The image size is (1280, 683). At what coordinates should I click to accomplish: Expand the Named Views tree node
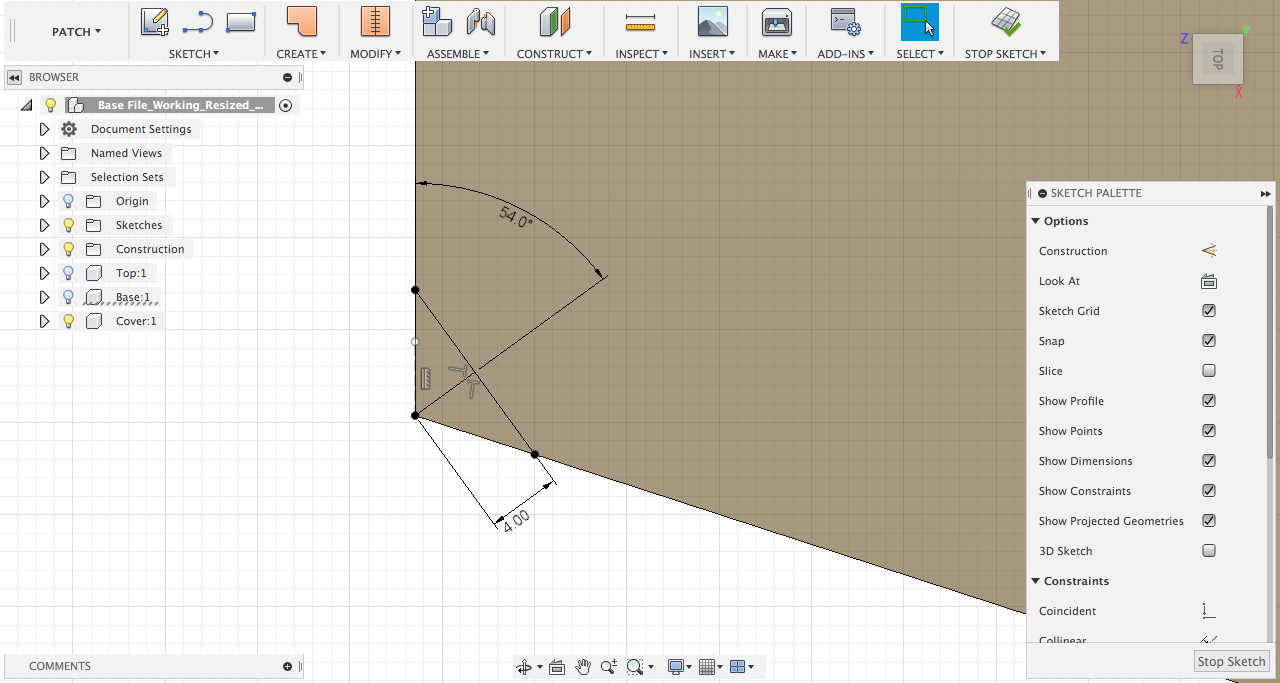click(44, 153)
